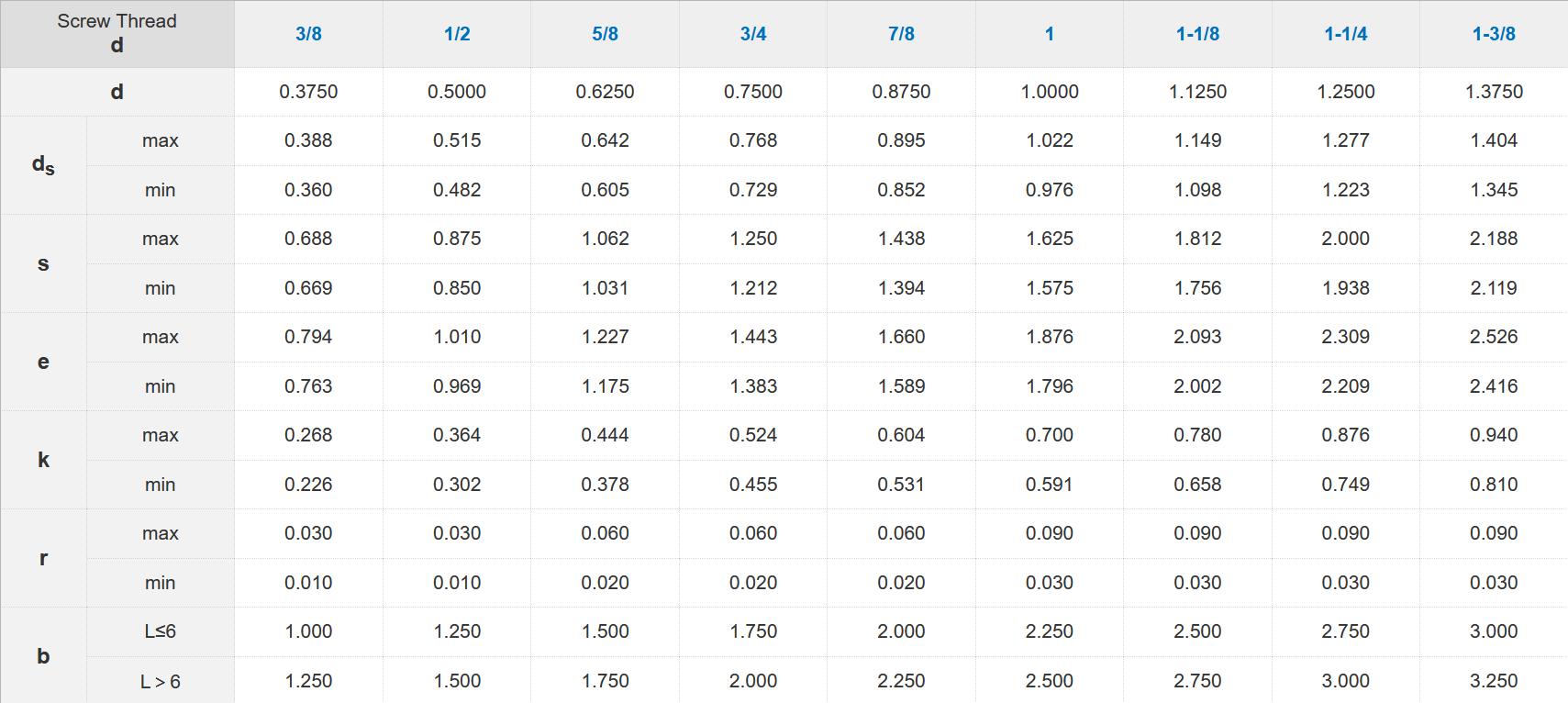Select r max value 0.030 under 3/8

tap(308, 533)
